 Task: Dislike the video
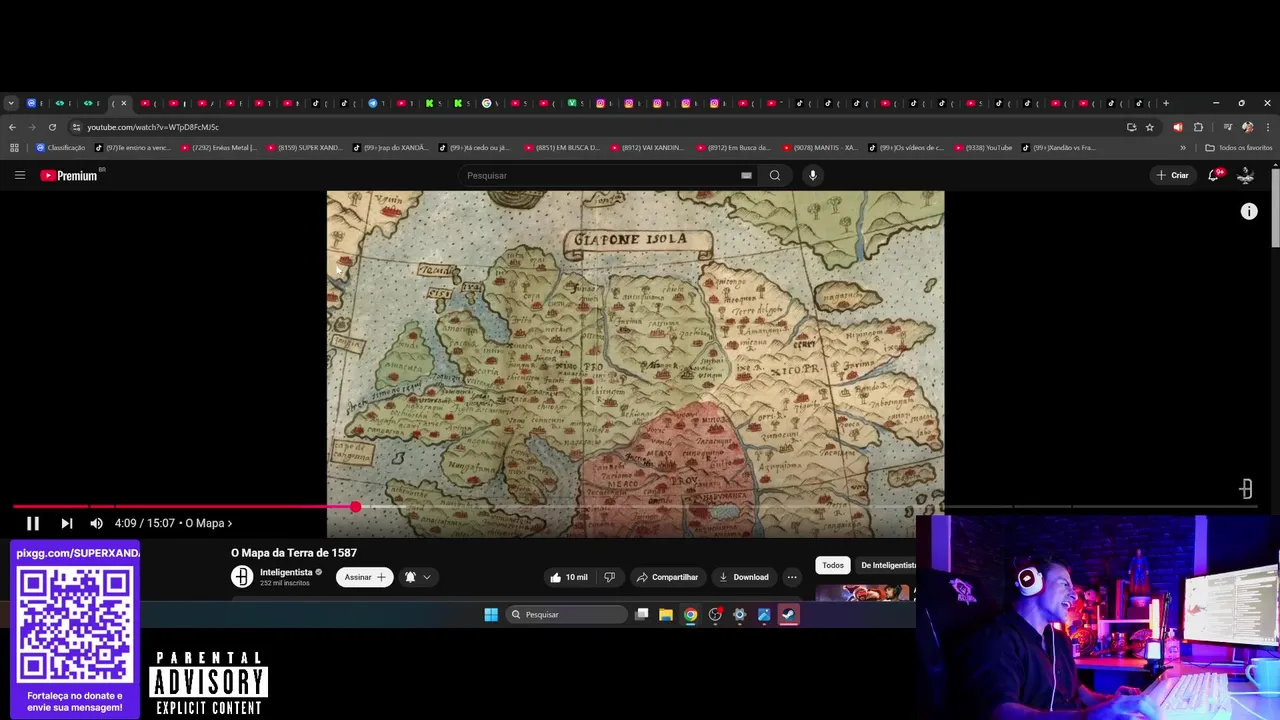(609, 577)
